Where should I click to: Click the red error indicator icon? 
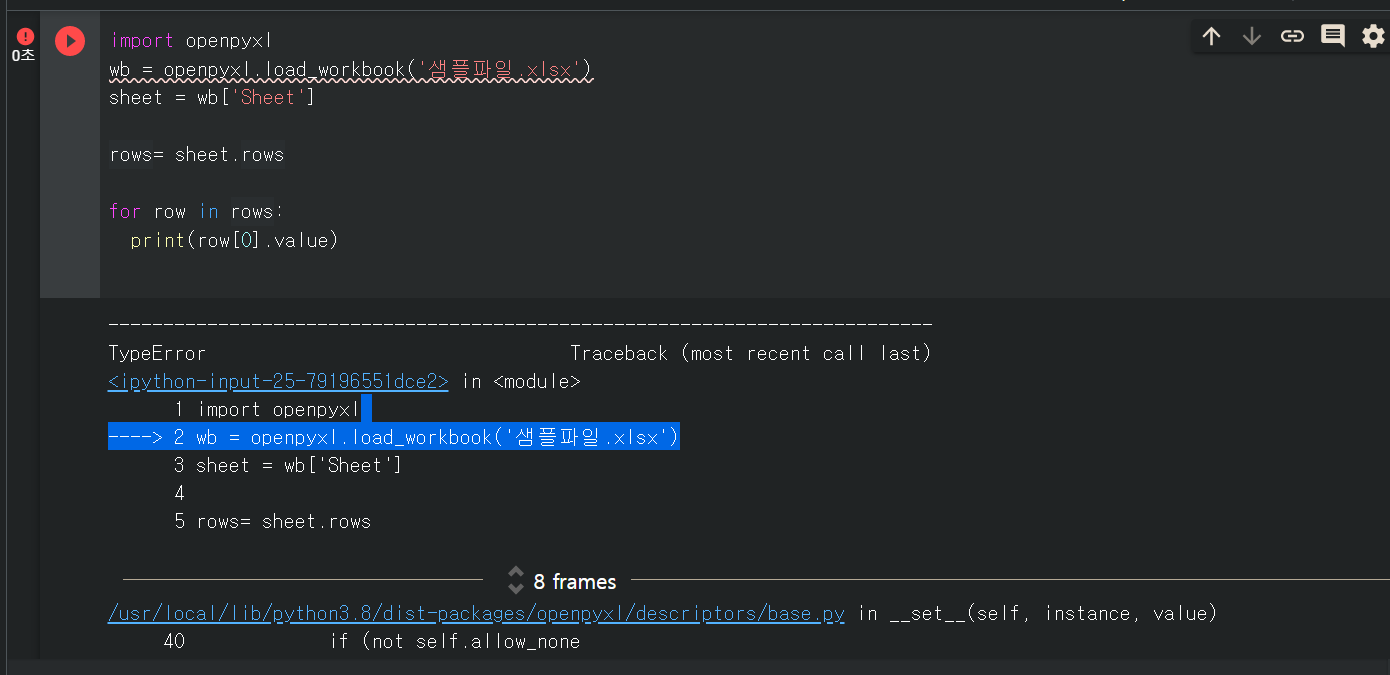click(26, 37)
